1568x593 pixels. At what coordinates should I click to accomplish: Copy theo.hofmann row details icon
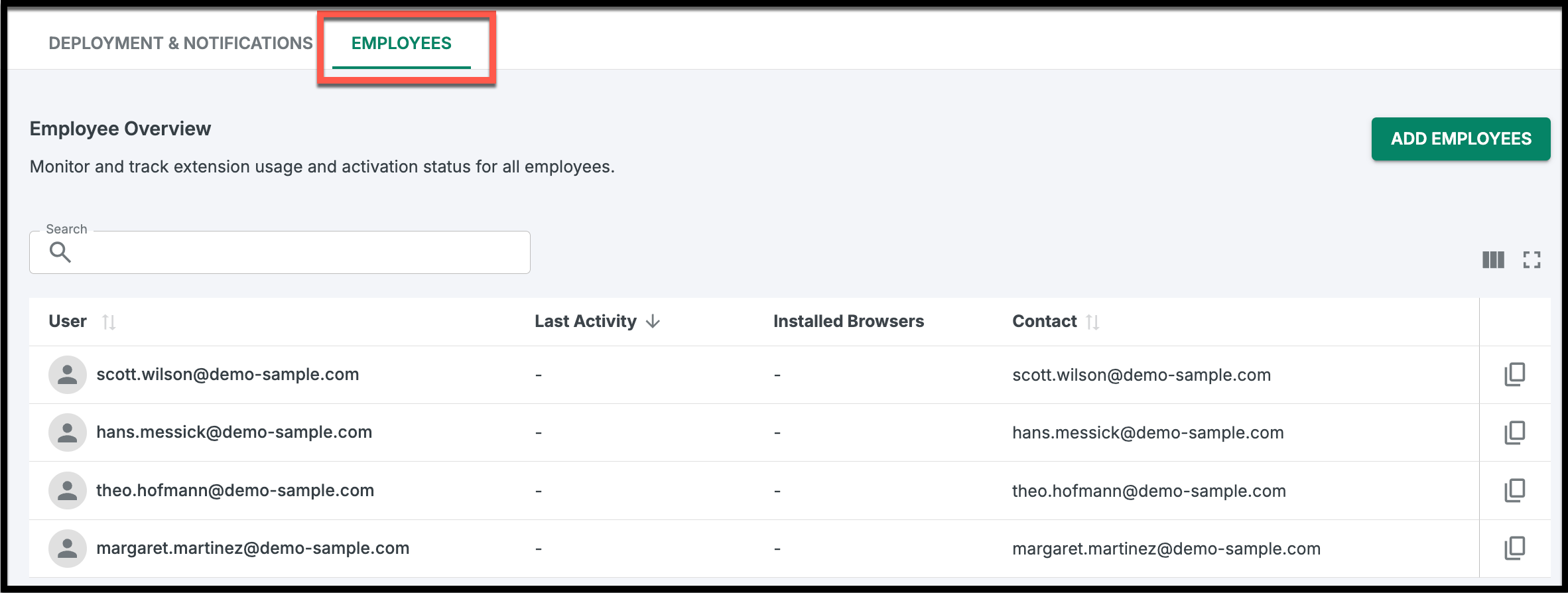point(1514,490)
